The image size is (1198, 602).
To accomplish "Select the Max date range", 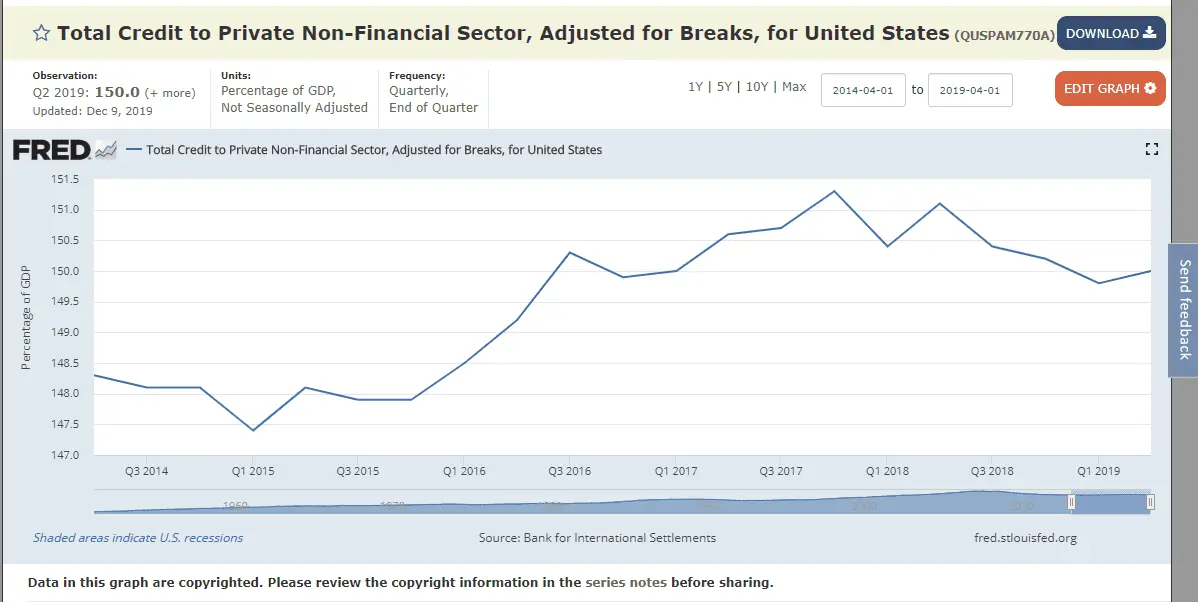I will tap(794, 87).
